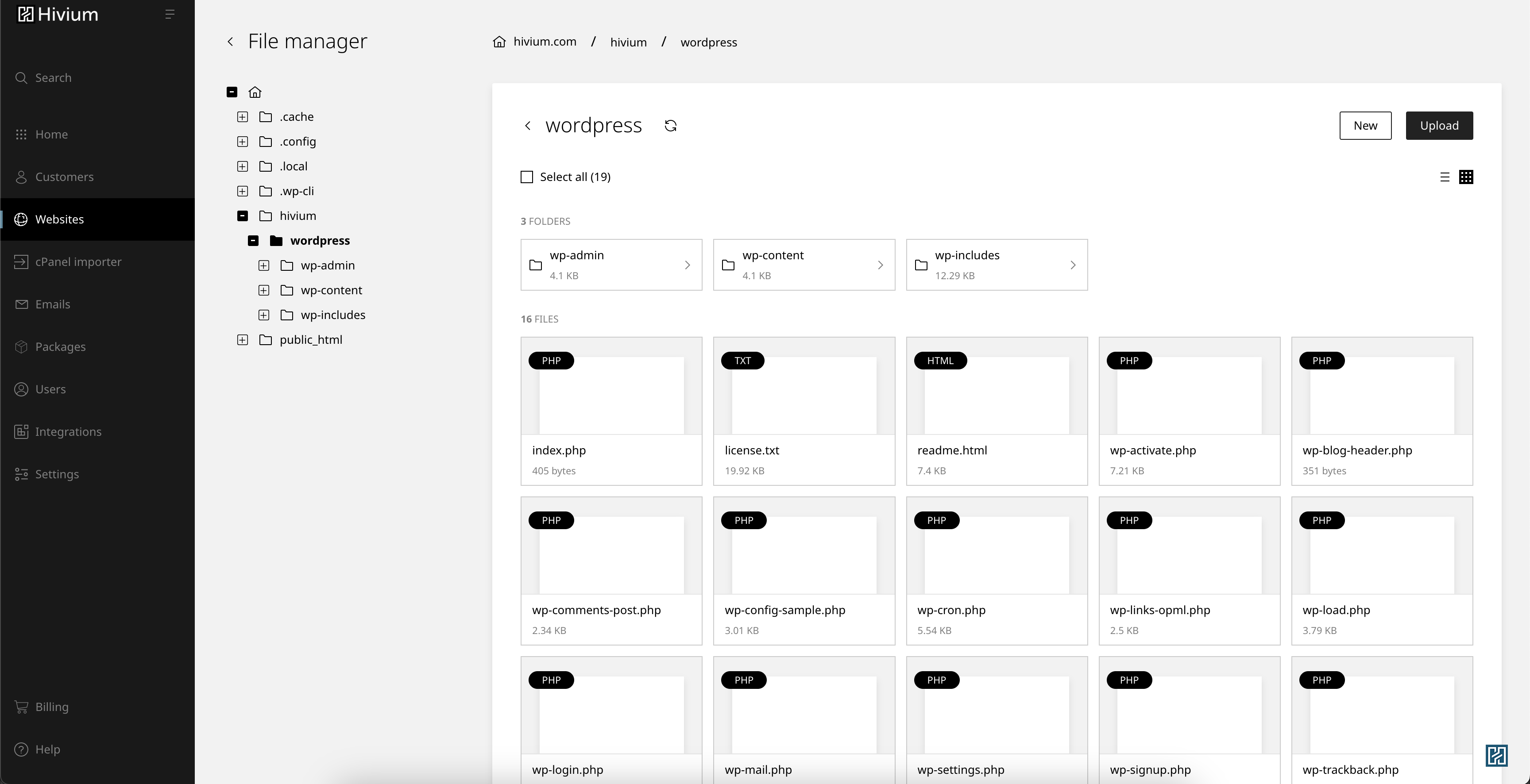Click the Customers person icon
1530x784 pixels.
click(x=21, y=177)
